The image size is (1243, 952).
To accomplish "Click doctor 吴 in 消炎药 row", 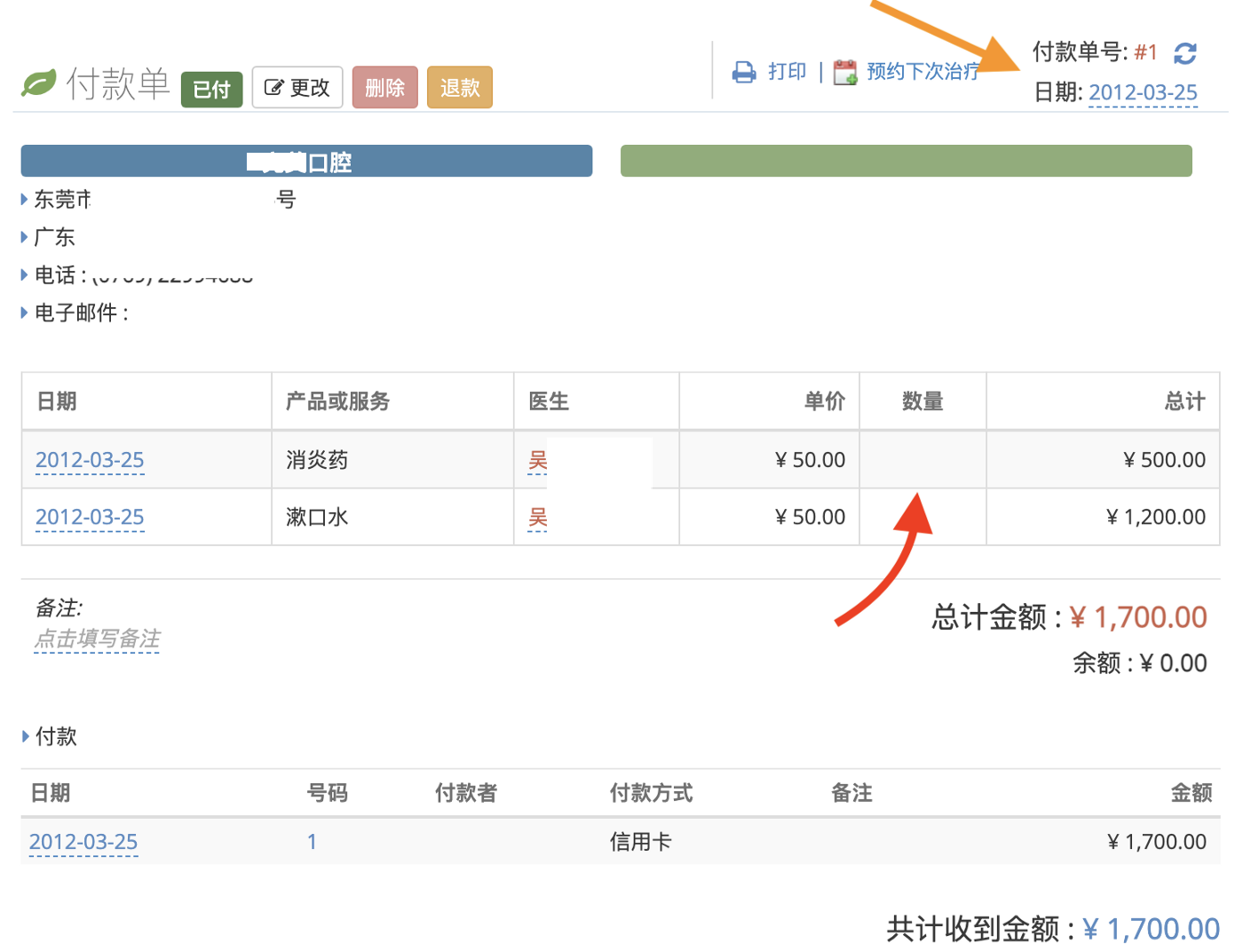I will (538, 460).
